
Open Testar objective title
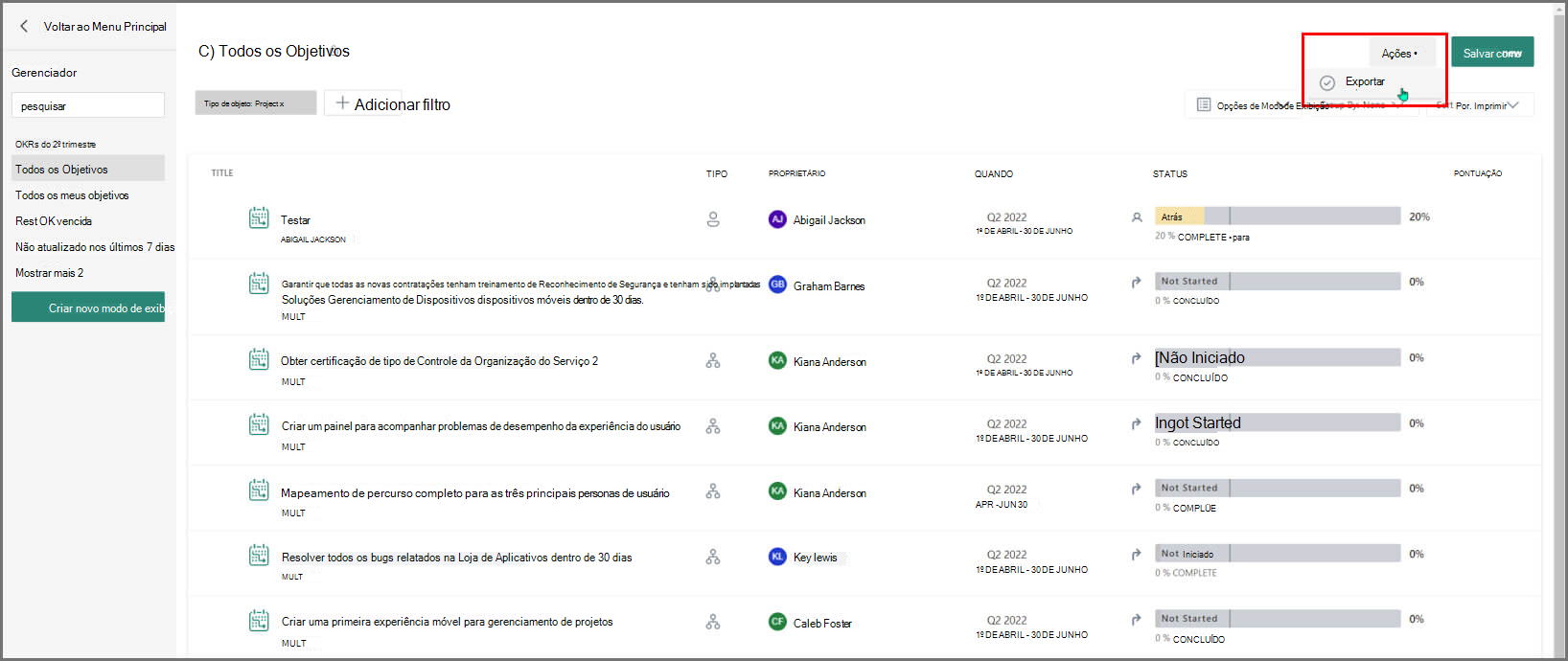point(295,220)
